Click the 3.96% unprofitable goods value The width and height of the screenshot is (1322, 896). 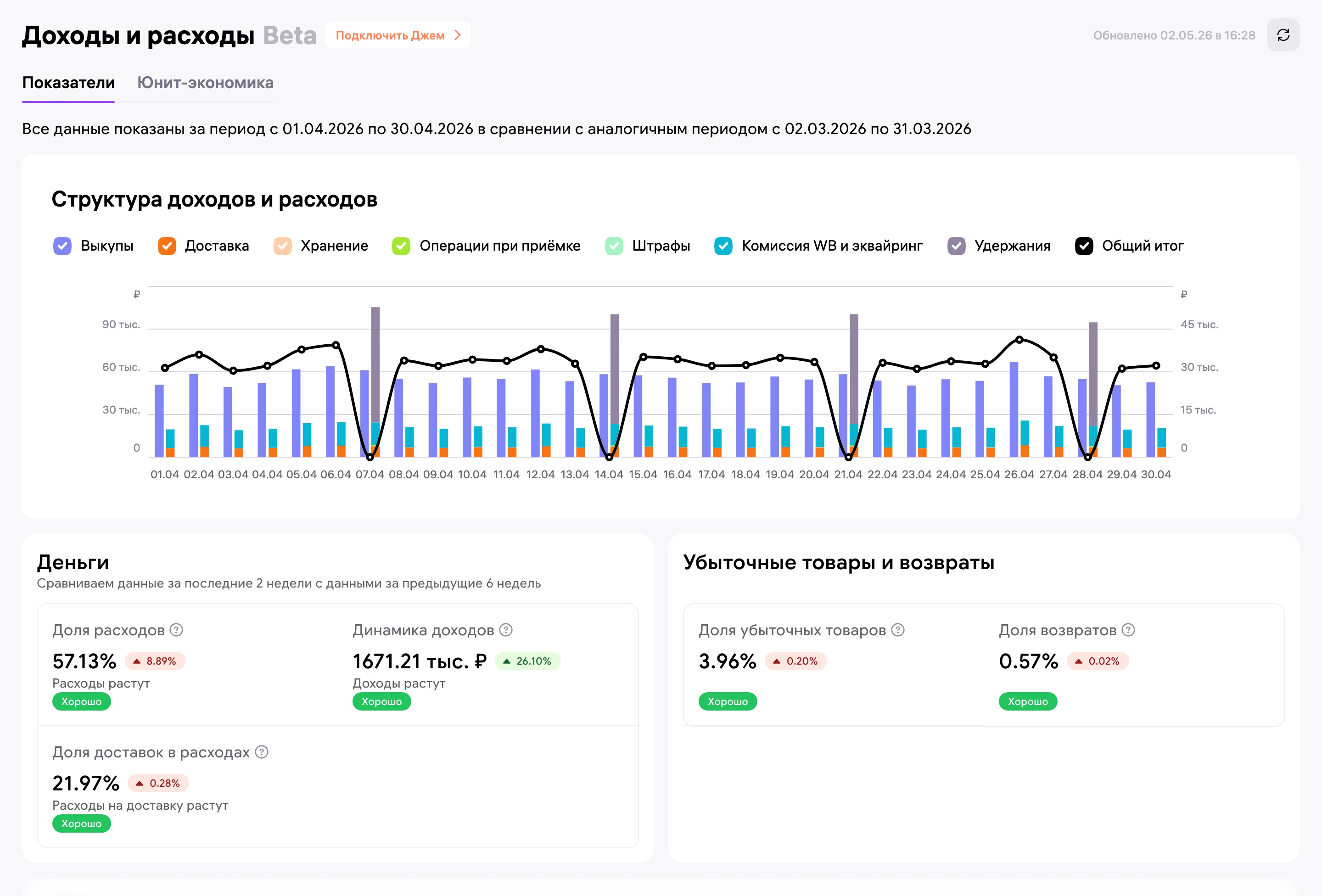click(x=728, y=661)
